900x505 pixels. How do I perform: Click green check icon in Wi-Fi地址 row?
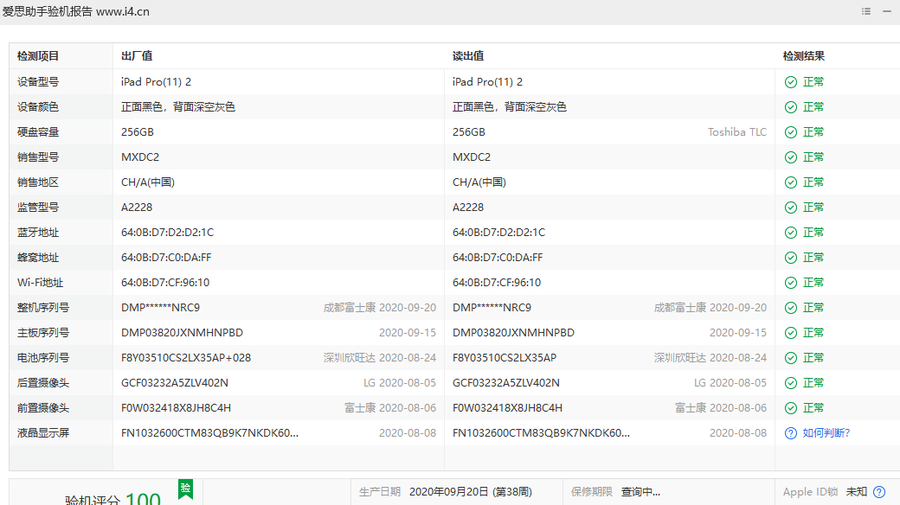[791, 283]
